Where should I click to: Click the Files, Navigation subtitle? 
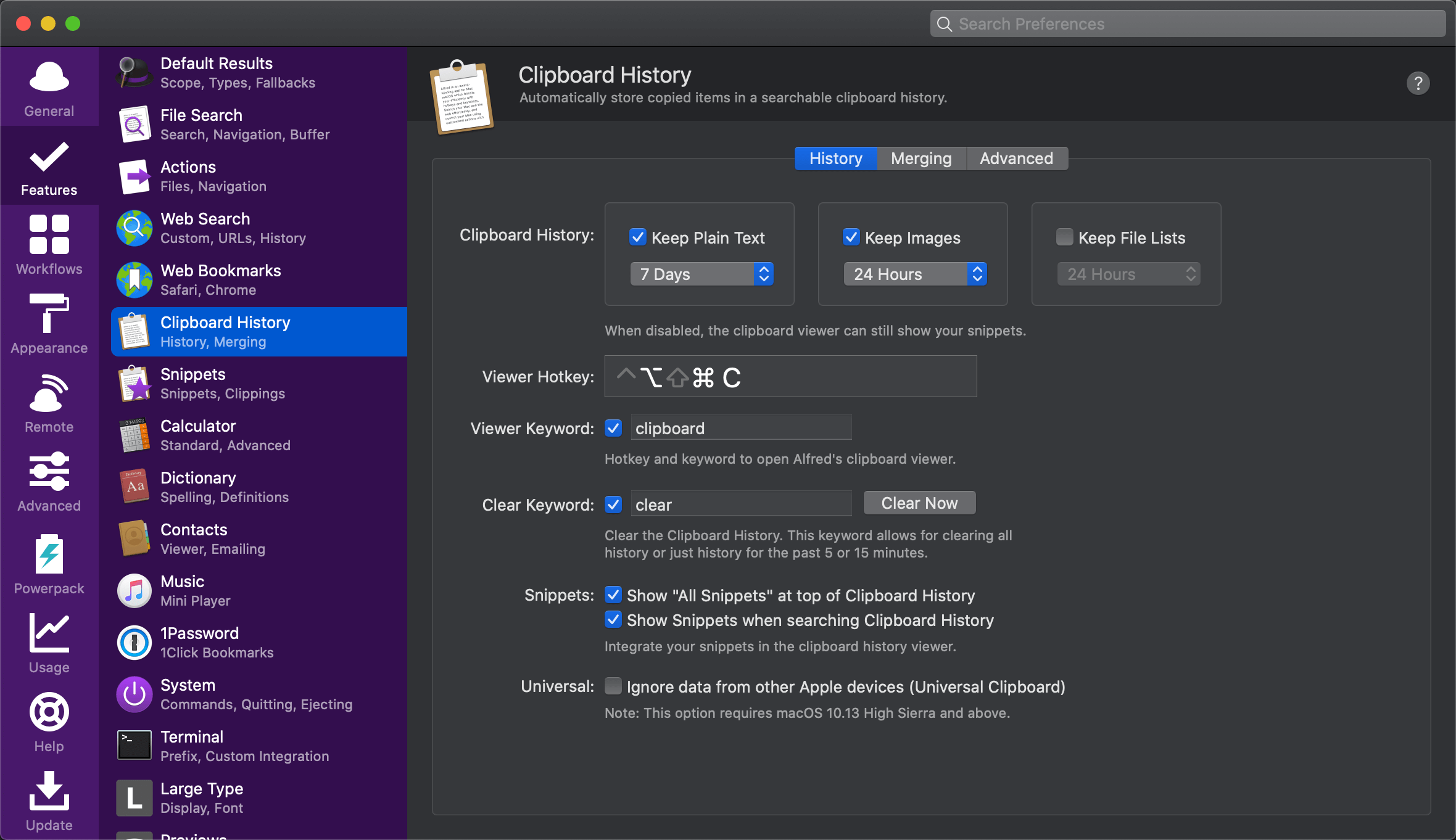213,186
